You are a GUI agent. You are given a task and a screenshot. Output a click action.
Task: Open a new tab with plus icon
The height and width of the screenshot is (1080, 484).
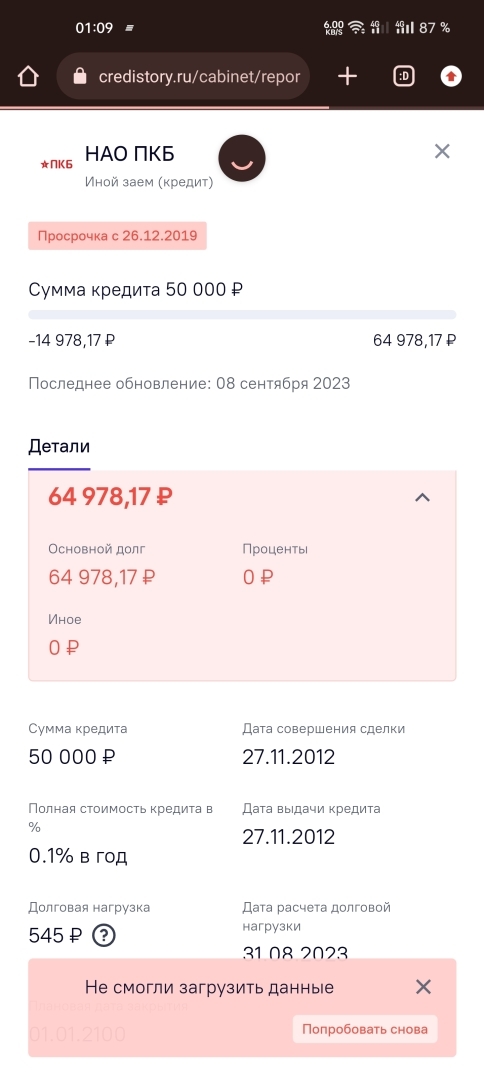[348, 76]
